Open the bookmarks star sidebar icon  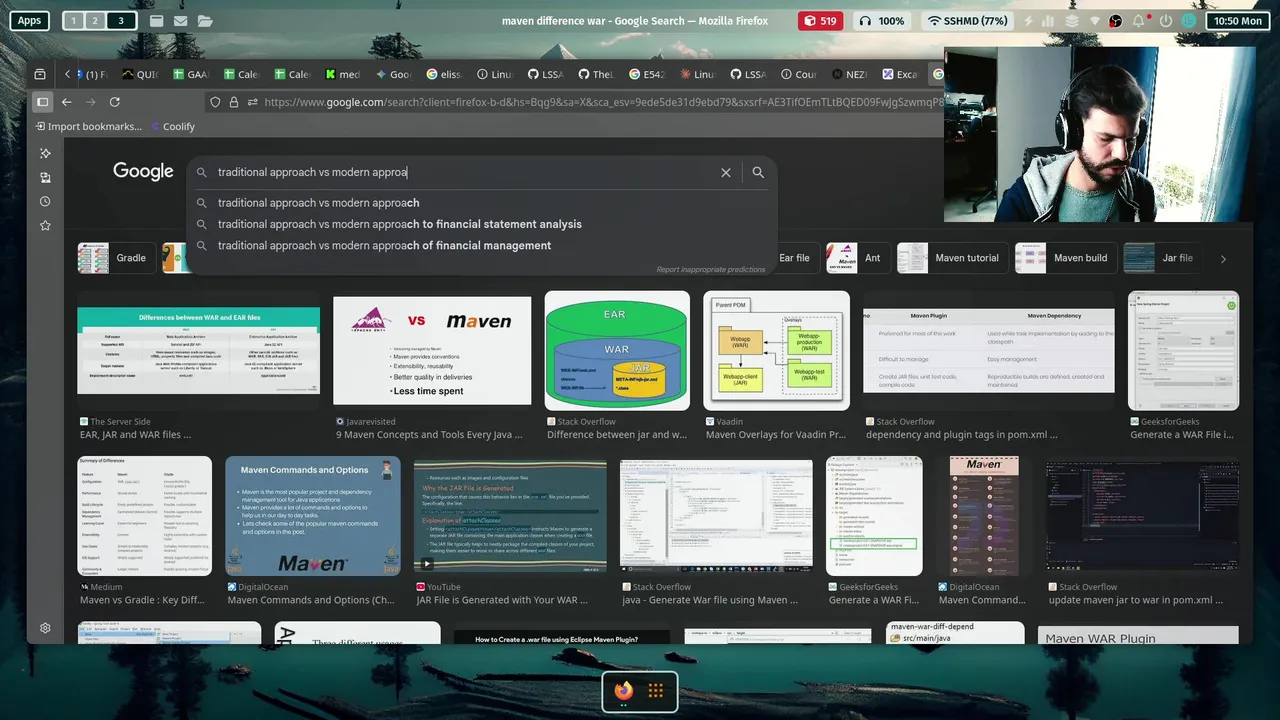[x=45, y=226]
